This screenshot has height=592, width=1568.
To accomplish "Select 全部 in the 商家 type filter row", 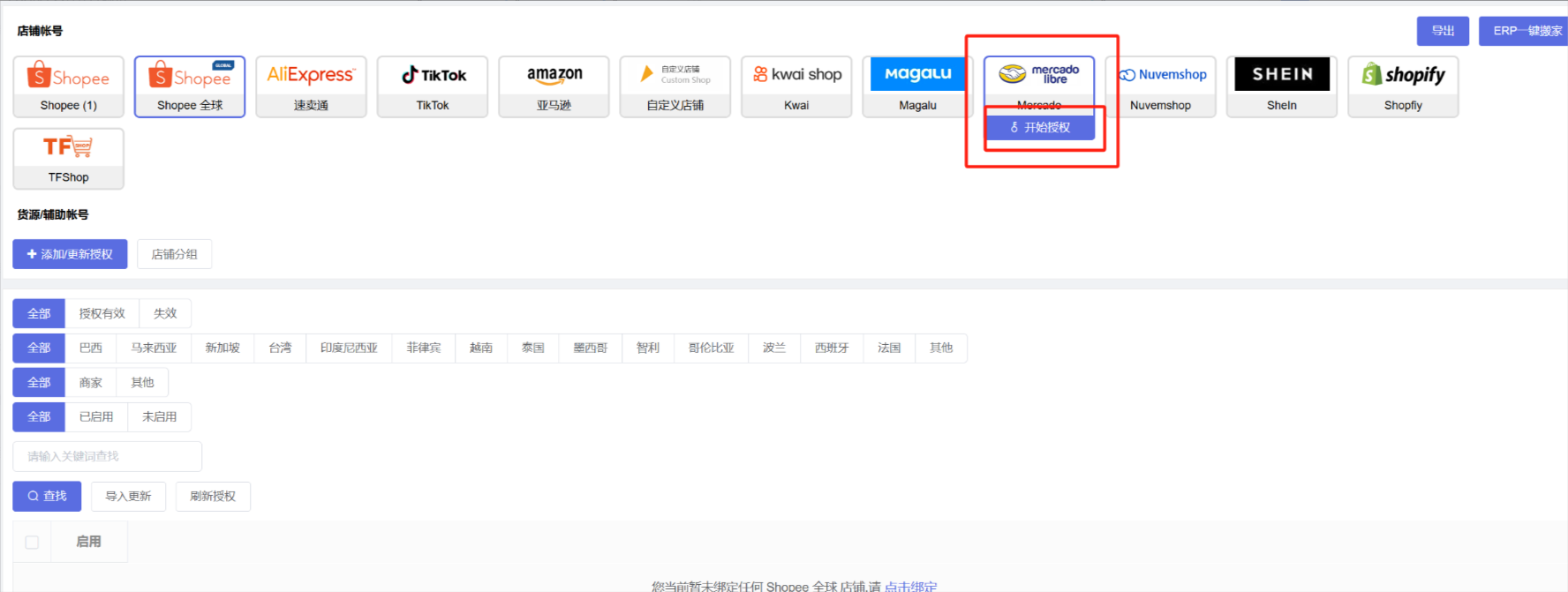I will pyautogui.click(x=39, y=382).
